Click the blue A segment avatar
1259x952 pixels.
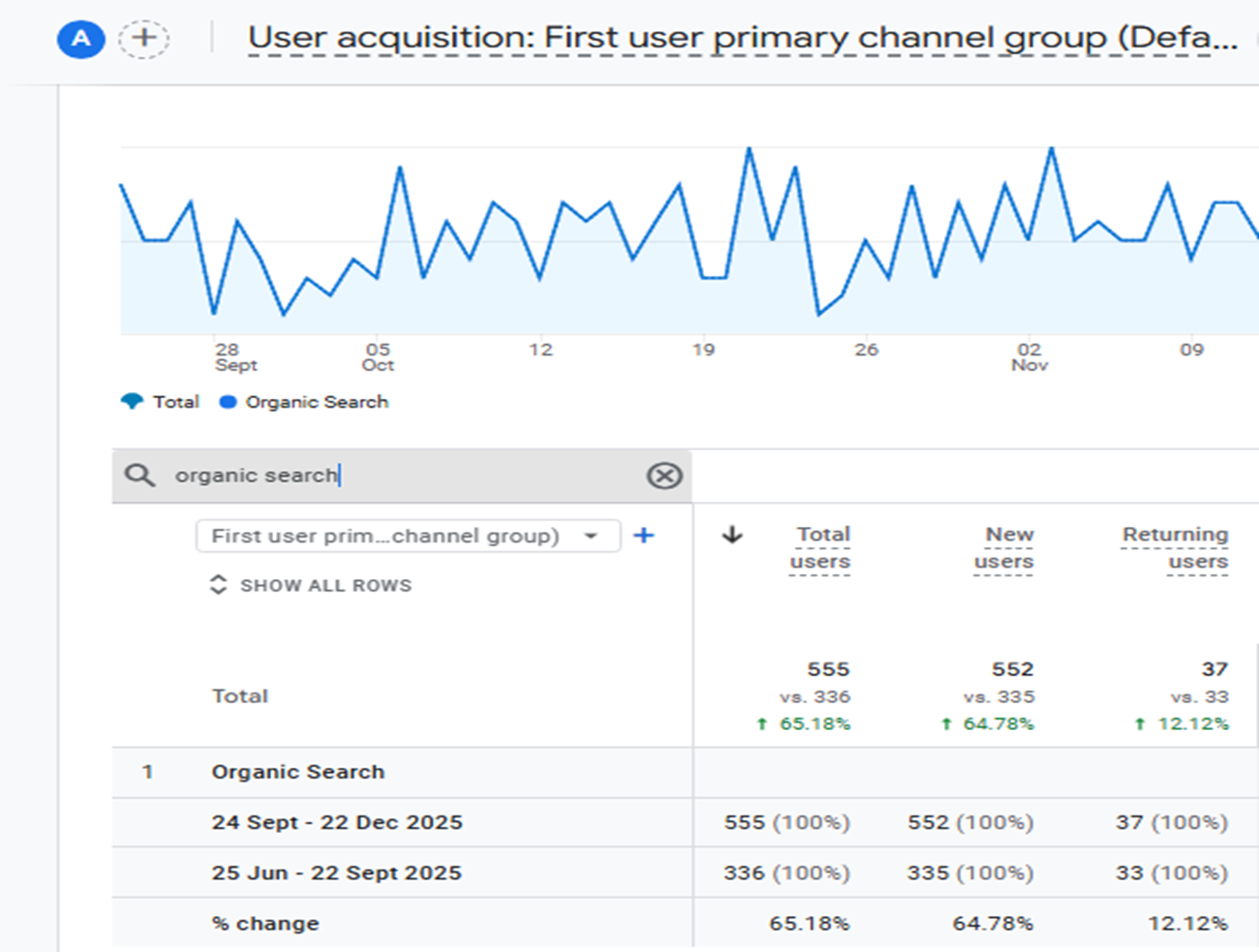[x=81, y=39]
